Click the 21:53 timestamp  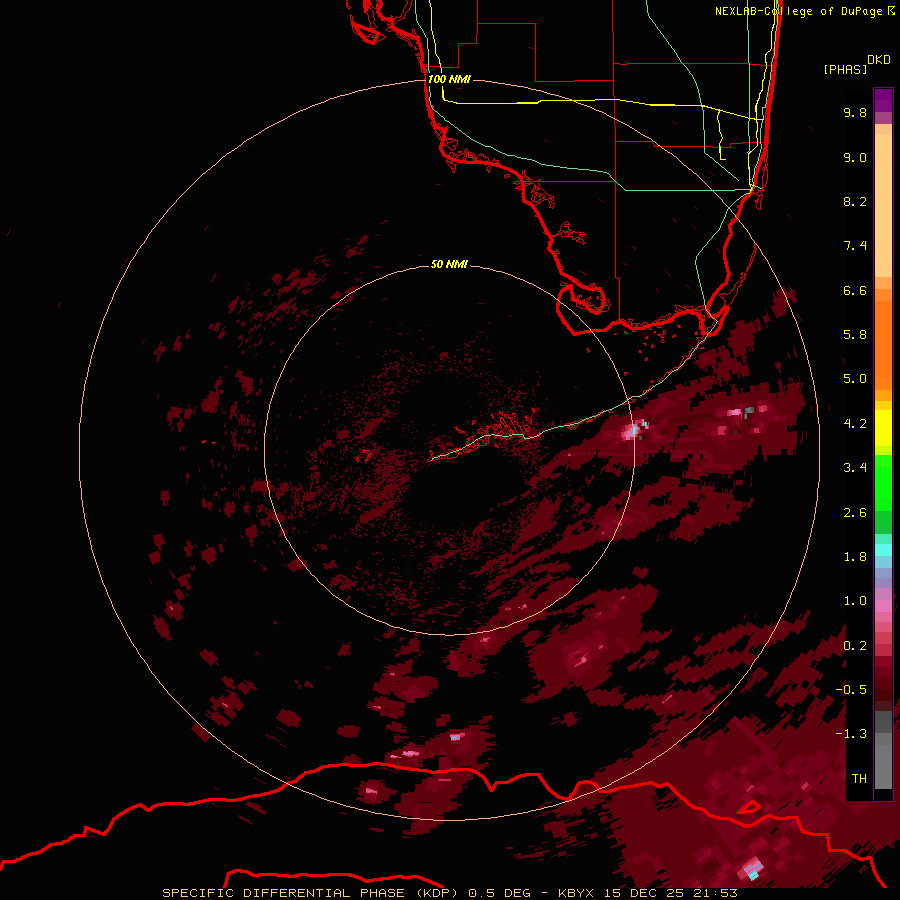pos(715,893)
